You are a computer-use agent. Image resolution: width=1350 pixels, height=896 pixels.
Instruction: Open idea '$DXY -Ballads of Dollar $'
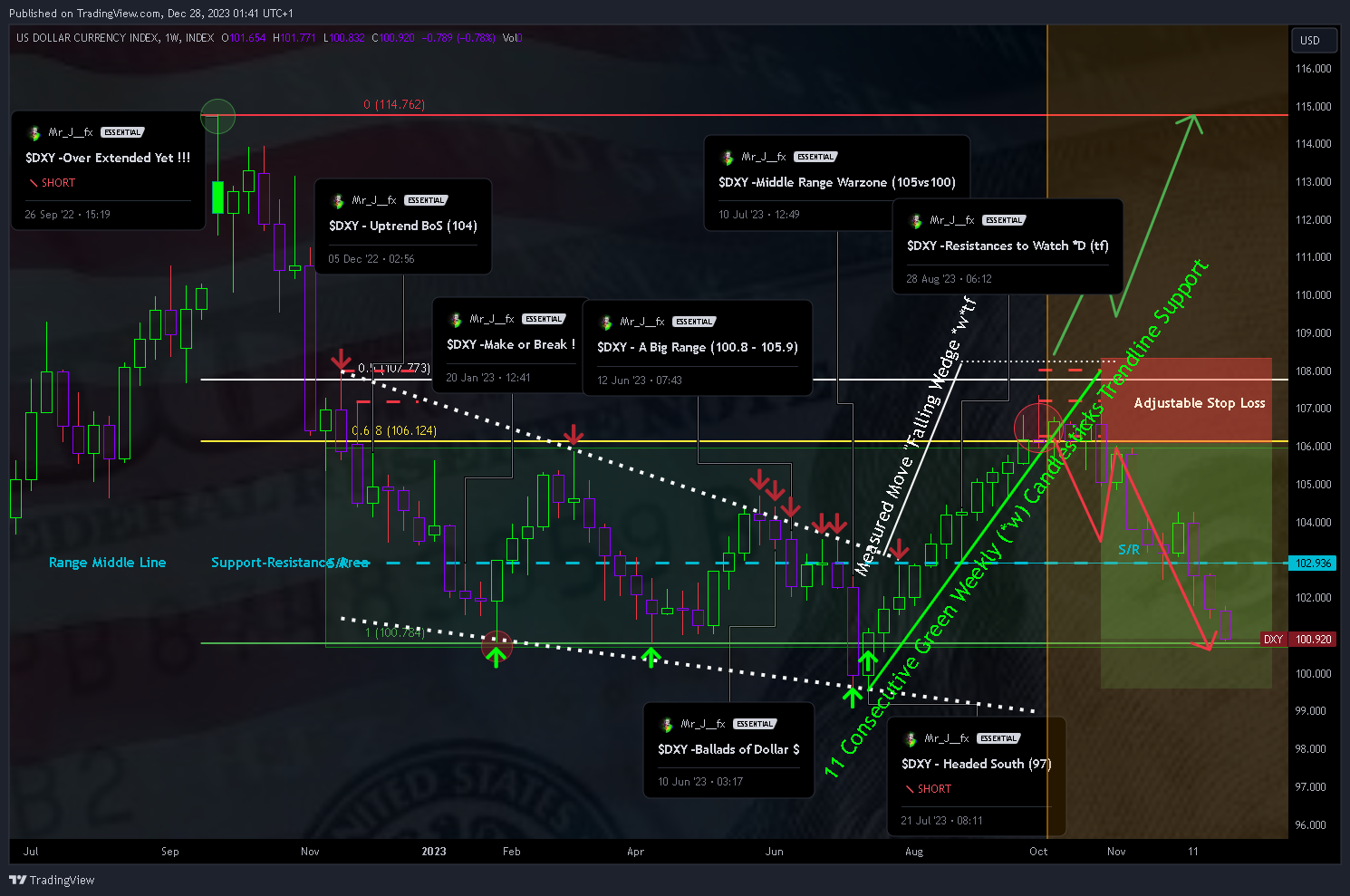(x=728, y=749)
